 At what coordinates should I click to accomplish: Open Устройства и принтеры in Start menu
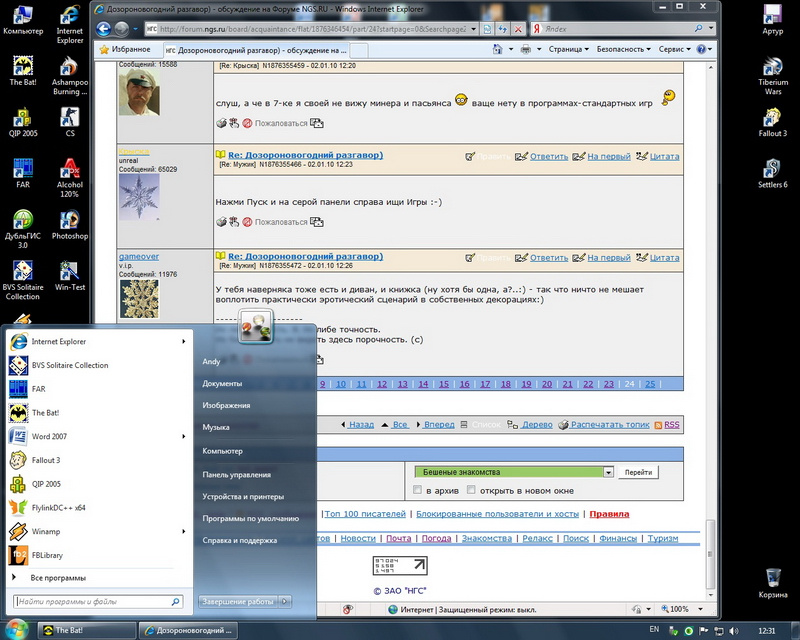pos(243,497)
